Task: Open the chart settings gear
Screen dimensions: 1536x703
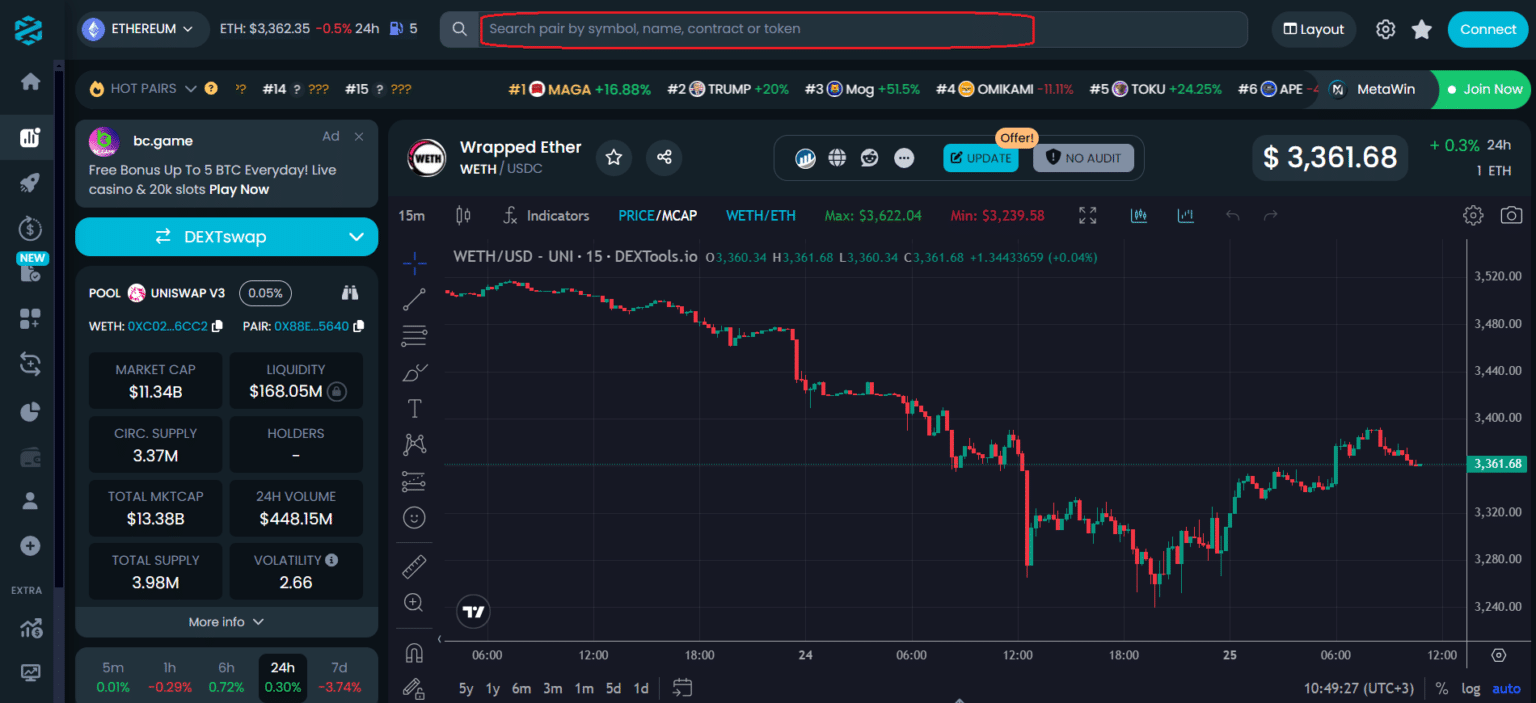Action: [x=1472, y=215]
